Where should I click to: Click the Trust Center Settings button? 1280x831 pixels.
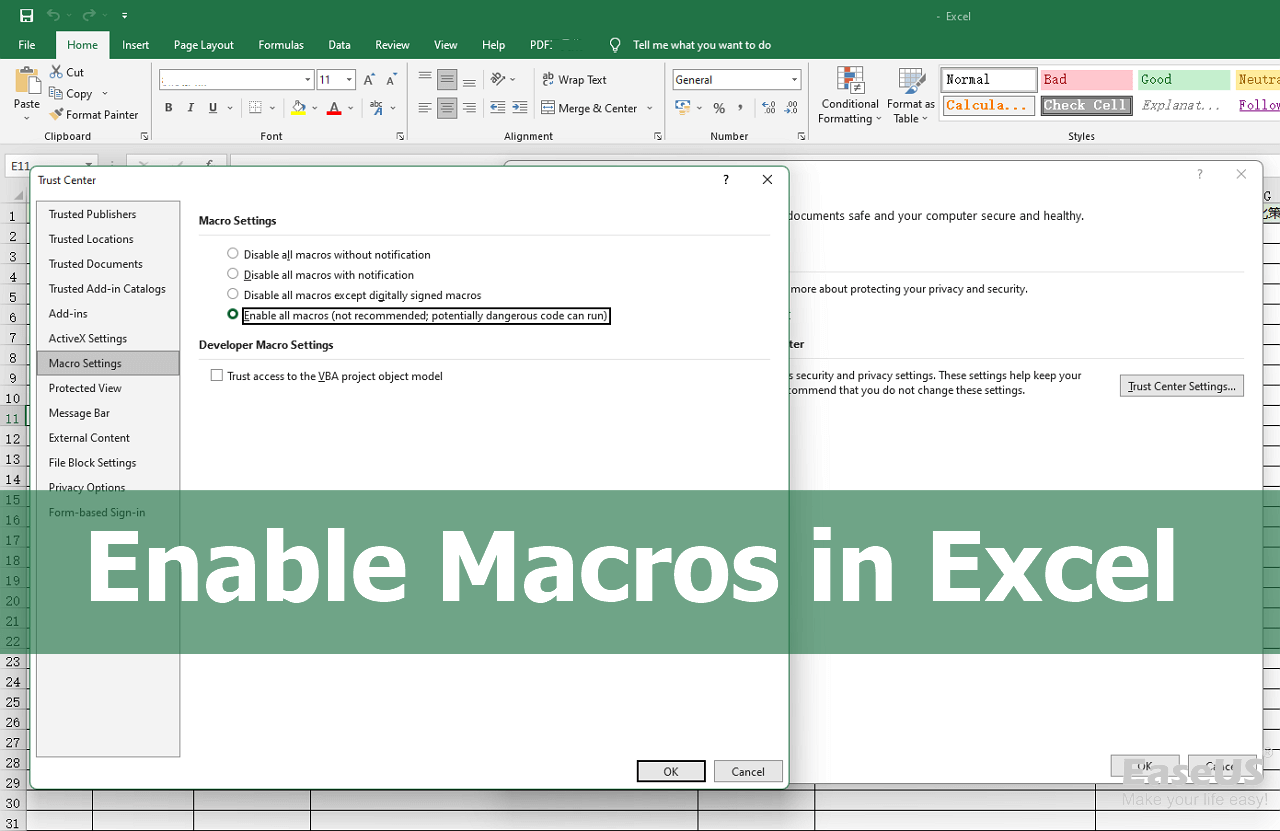1182,386
